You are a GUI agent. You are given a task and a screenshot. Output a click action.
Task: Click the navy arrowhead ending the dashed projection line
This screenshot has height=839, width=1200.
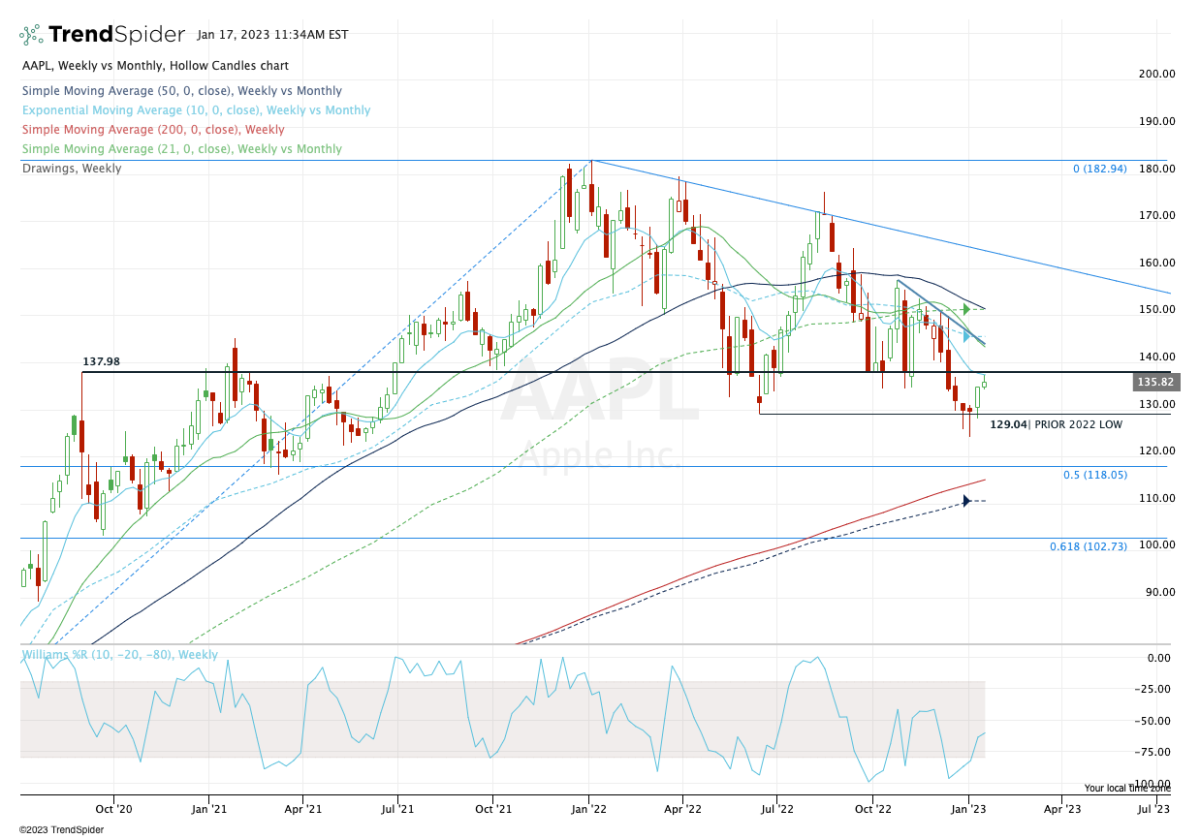click(x=965, y=499)
